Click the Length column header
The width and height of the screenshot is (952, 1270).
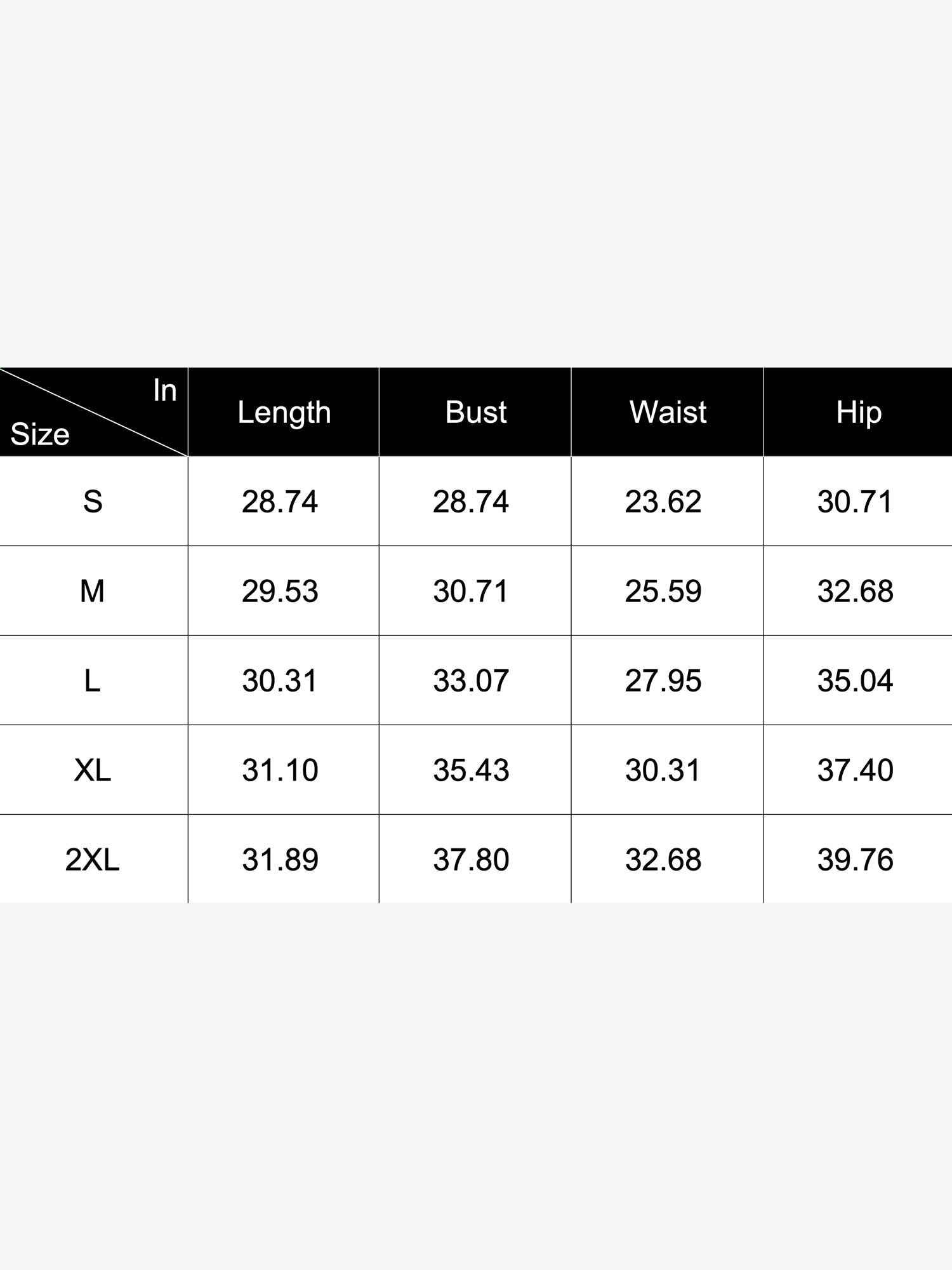coord(284,412)
